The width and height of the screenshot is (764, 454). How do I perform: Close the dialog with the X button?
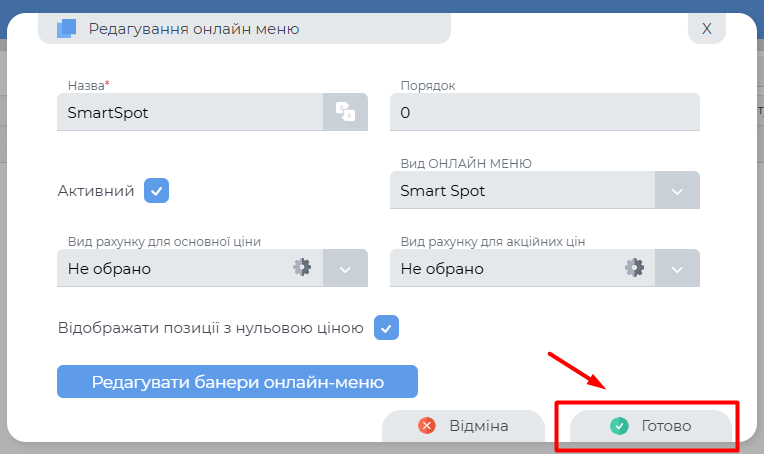click(x=706, y=28)
